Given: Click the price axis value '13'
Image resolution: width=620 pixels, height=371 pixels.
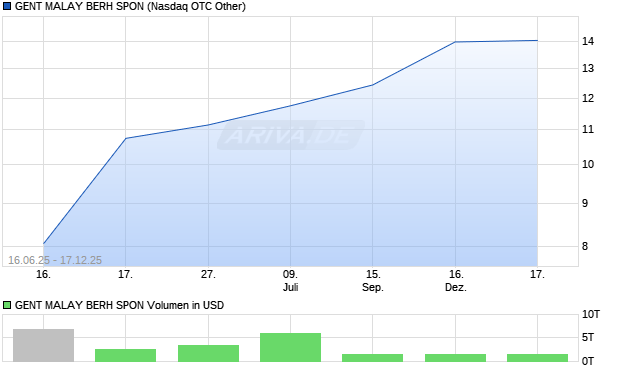Looking at the screenshot, I should (x=588, y=68).
